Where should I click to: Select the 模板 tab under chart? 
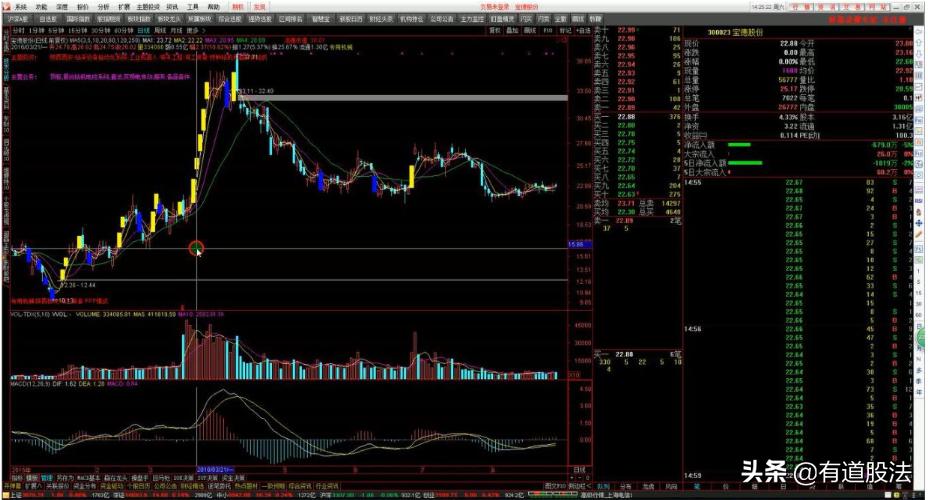click(x=31, y=478)
